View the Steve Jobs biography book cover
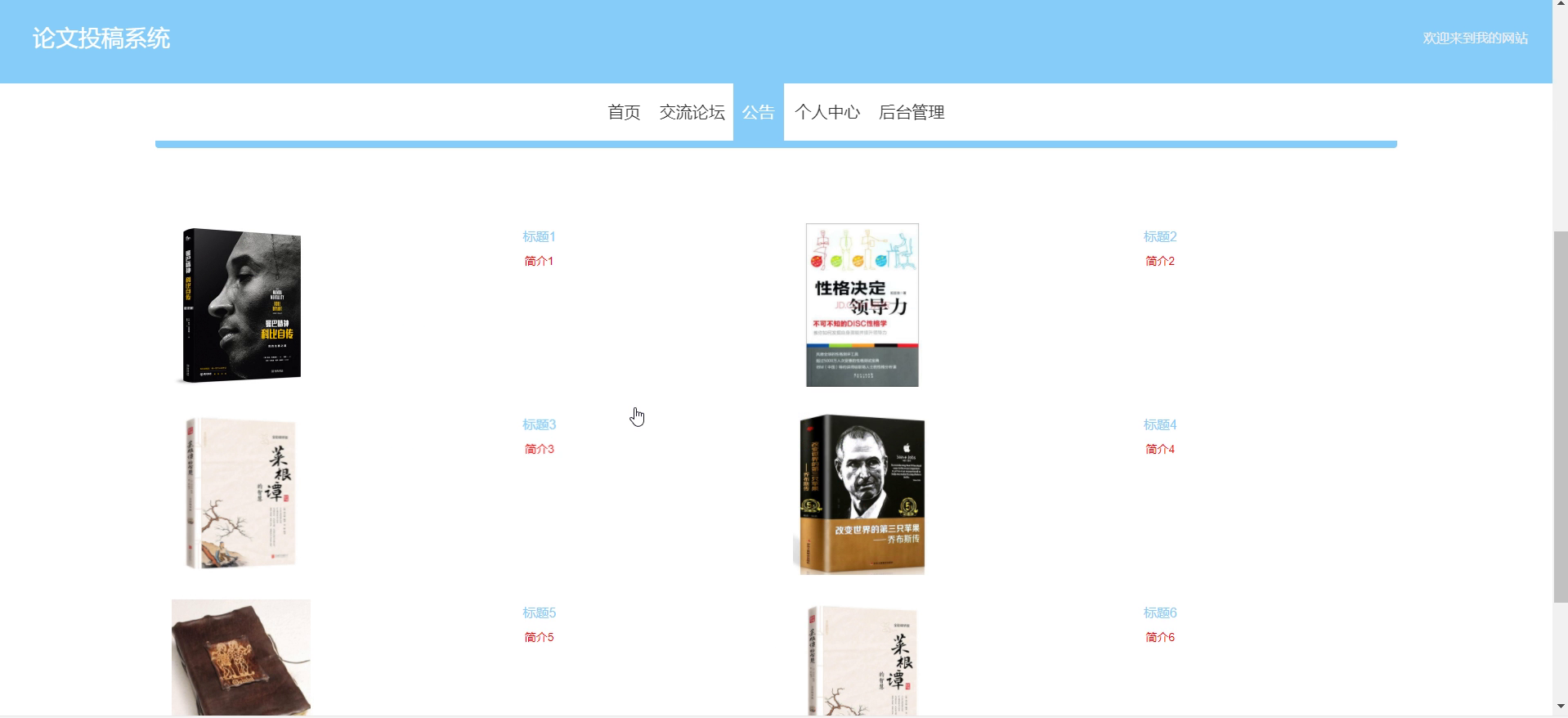Screen dimensions: 1568x718 coord(862,493)
